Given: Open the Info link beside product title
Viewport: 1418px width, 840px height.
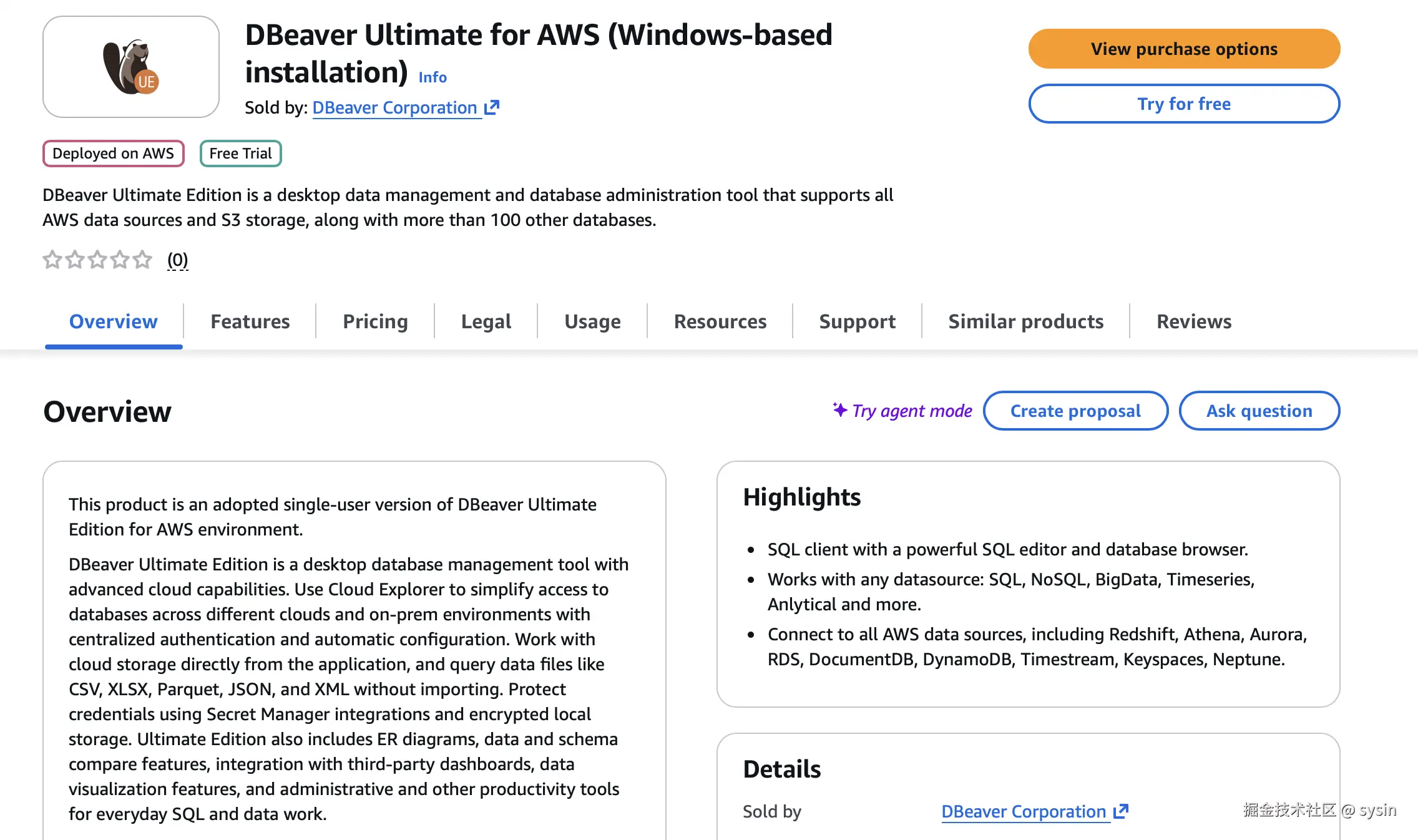Looking at the screenshot, I should pos(433,77).
